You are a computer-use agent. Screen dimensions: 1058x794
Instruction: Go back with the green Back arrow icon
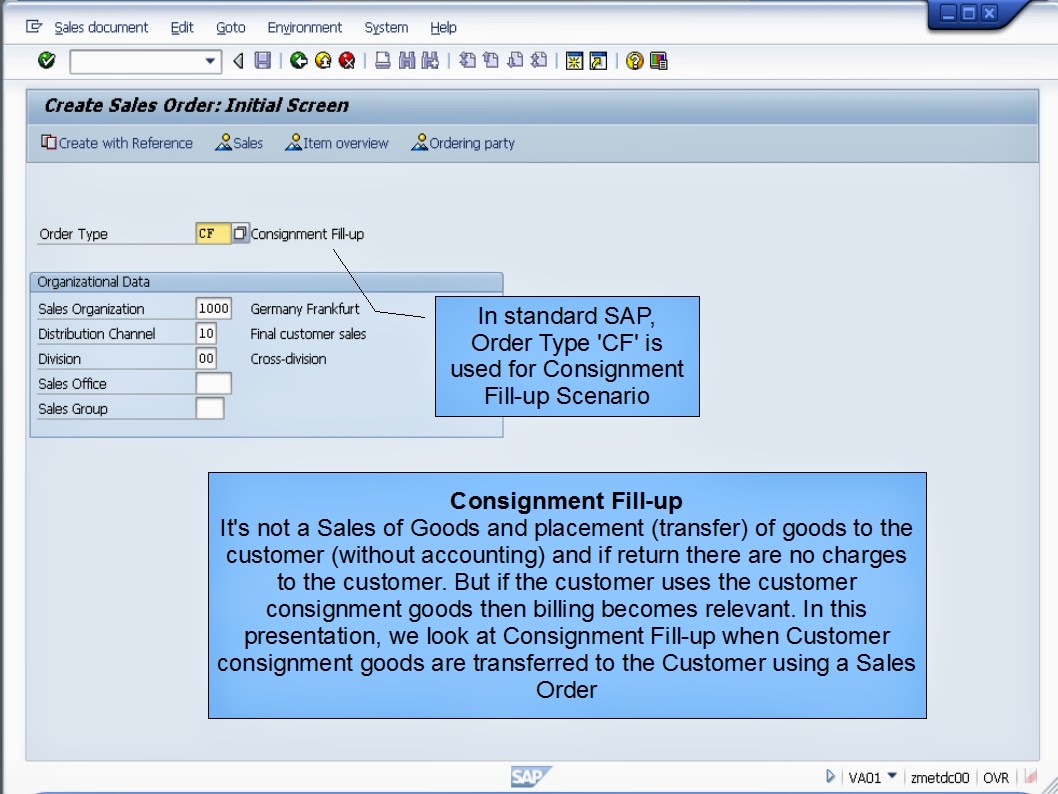[298, 61]
